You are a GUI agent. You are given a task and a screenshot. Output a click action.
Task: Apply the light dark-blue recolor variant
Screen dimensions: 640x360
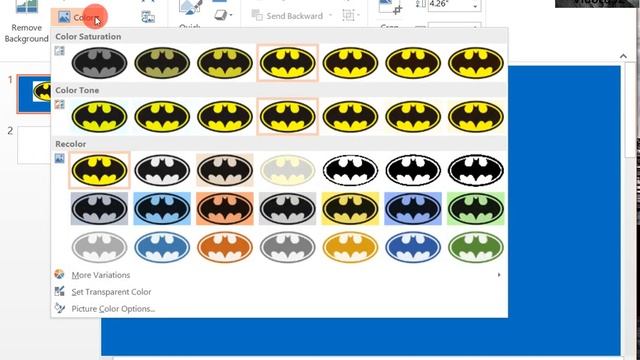(413, 247)
